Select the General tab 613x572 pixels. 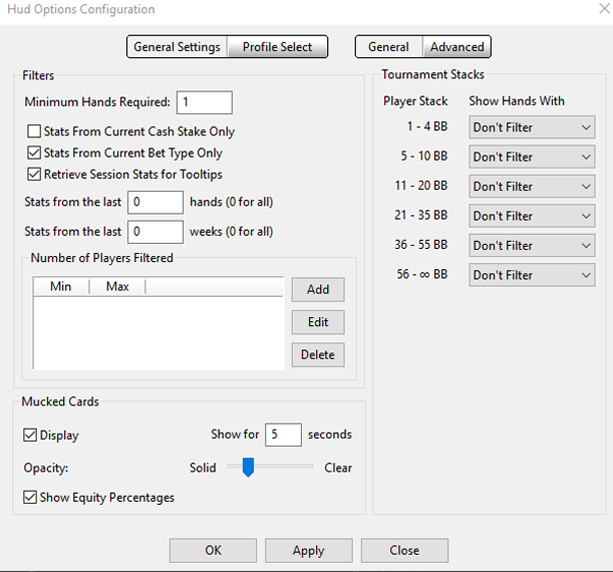(388, 47)
